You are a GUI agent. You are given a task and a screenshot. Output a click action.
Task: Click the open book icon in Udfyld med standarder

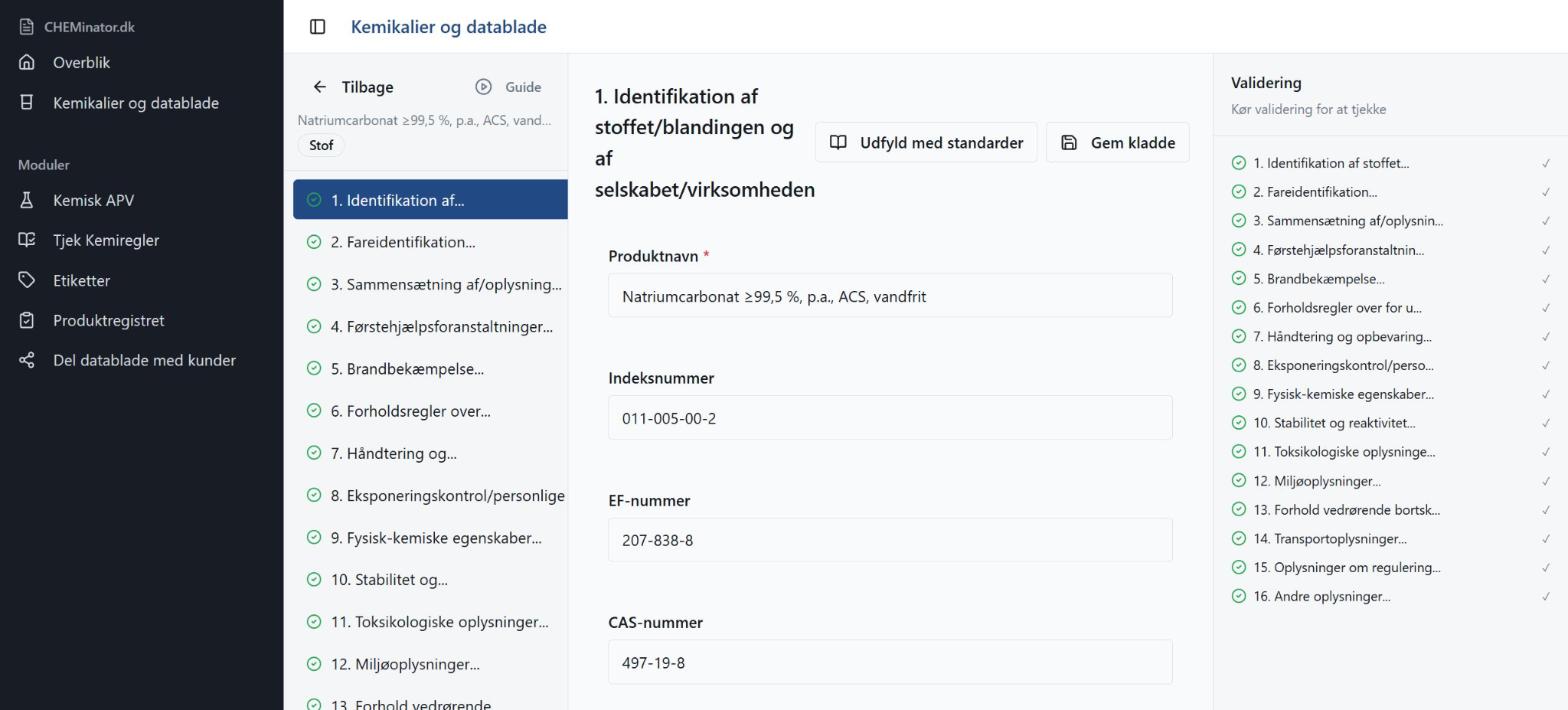[x=839, y=142]
